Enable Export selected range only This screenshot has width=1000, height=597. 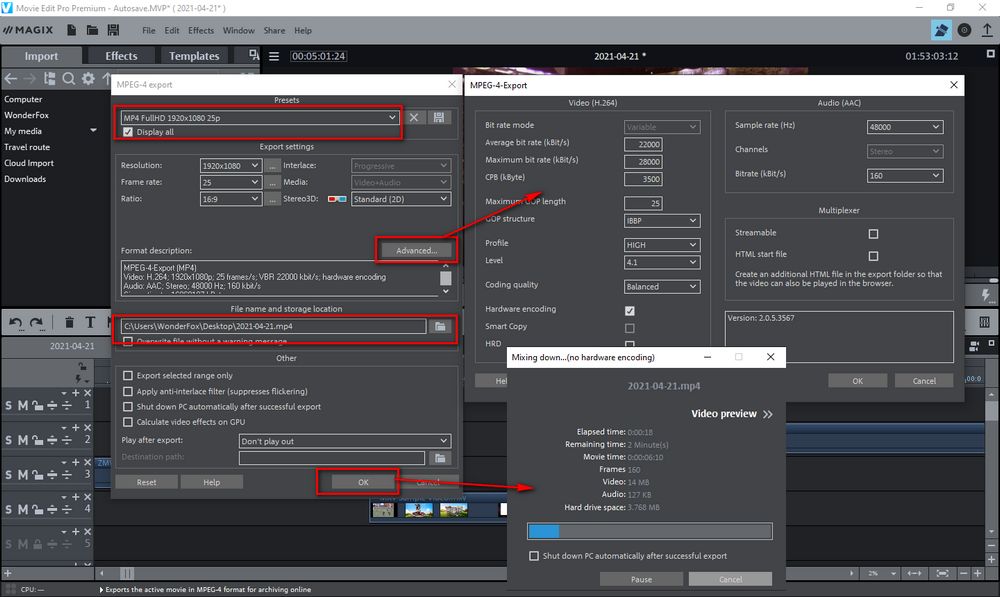[x=128, y=376]
